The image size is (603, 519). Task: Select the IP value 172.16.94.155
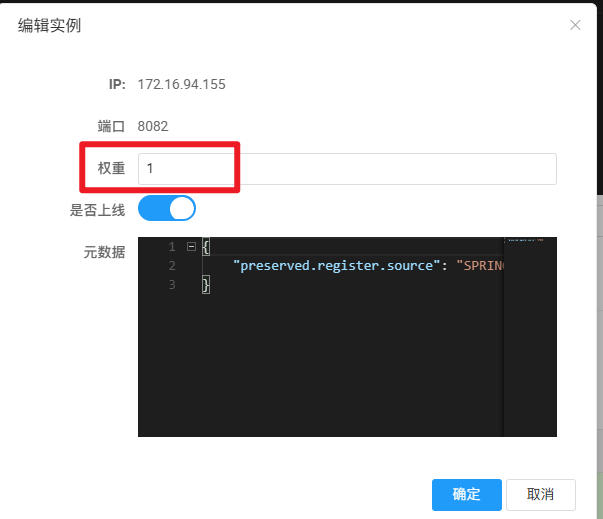182,85
